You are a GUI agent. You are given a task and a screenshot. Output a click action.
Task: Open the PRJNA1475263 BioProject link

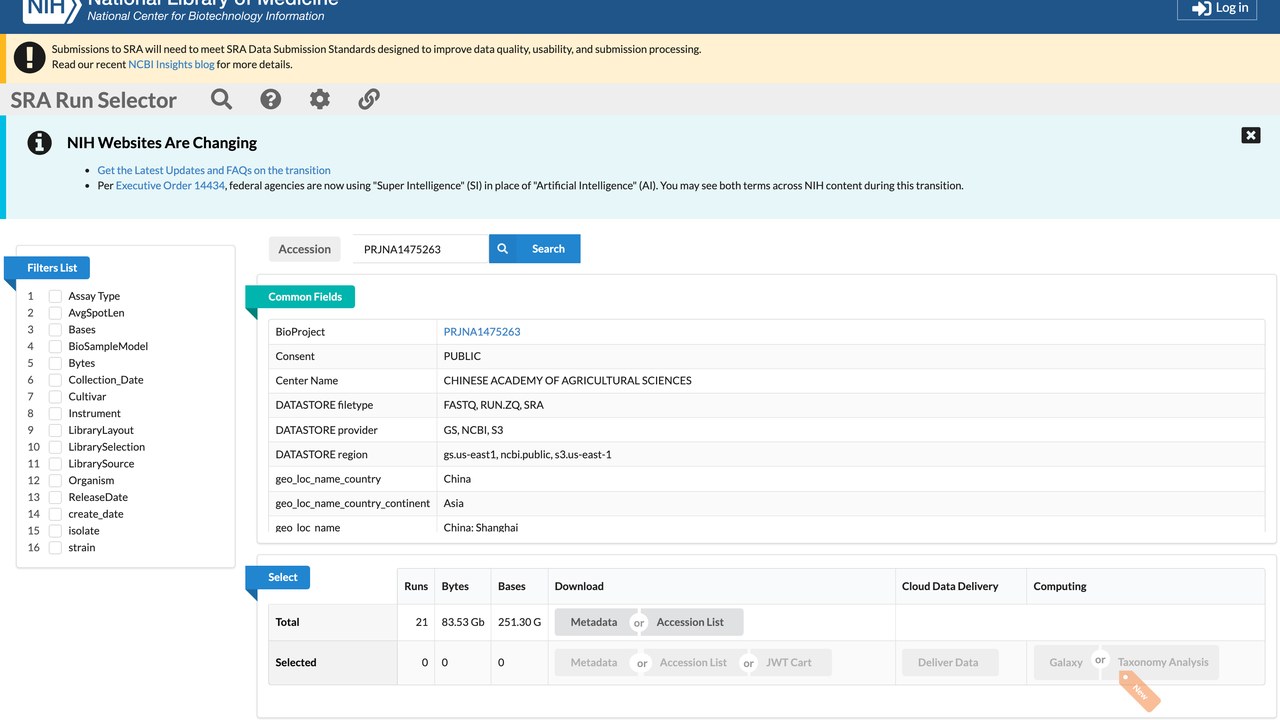(482, 332)
